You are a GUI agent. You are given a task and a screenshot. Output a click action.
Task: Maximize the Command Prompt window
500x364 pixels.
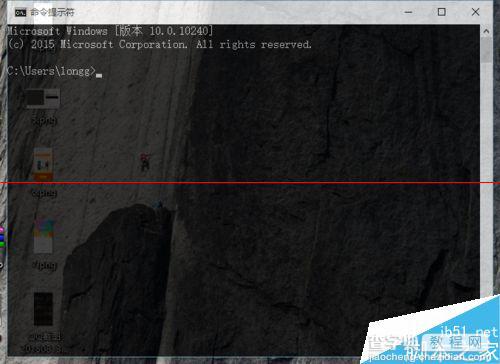coord(441,12)
